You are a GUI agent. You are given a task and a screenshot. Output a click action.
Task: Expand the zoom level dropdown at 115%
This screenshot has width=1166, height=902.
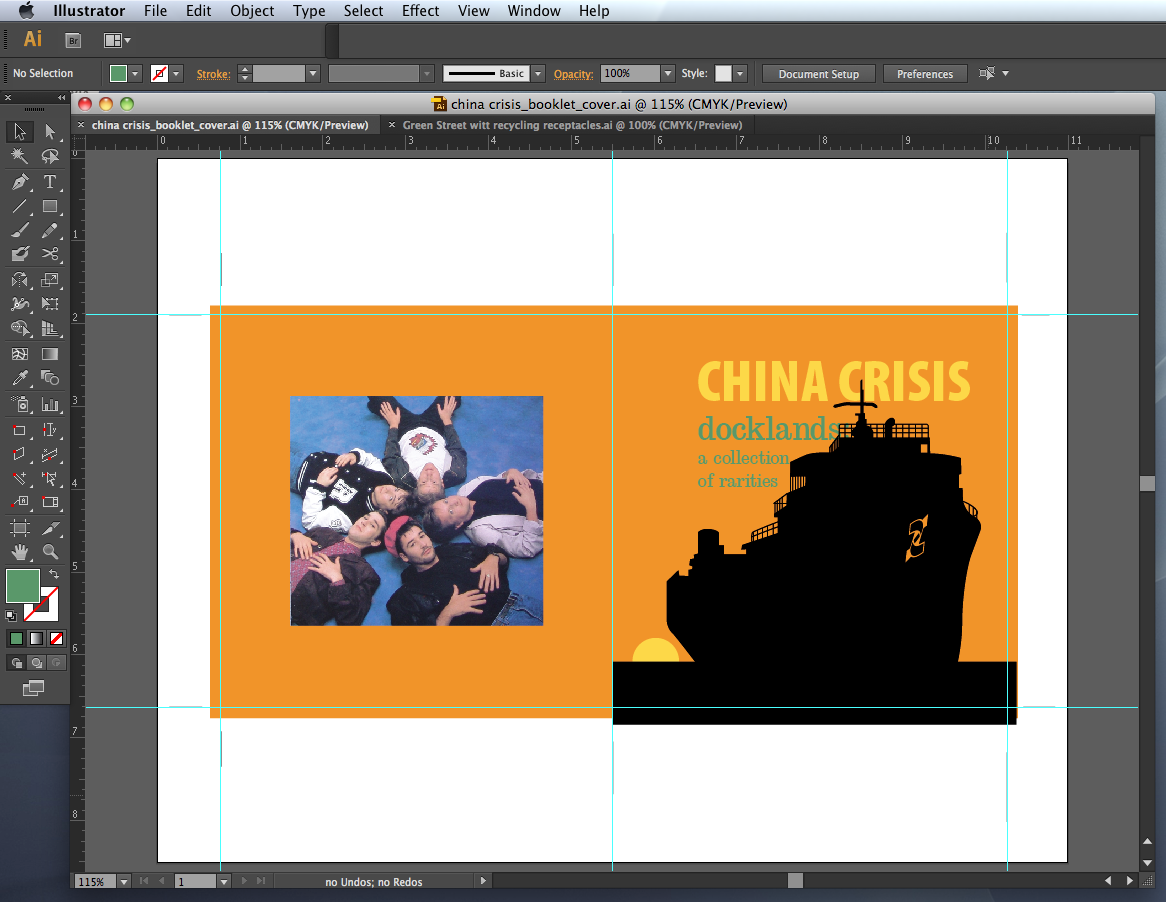pyautogui.click(x=124, y=882)
